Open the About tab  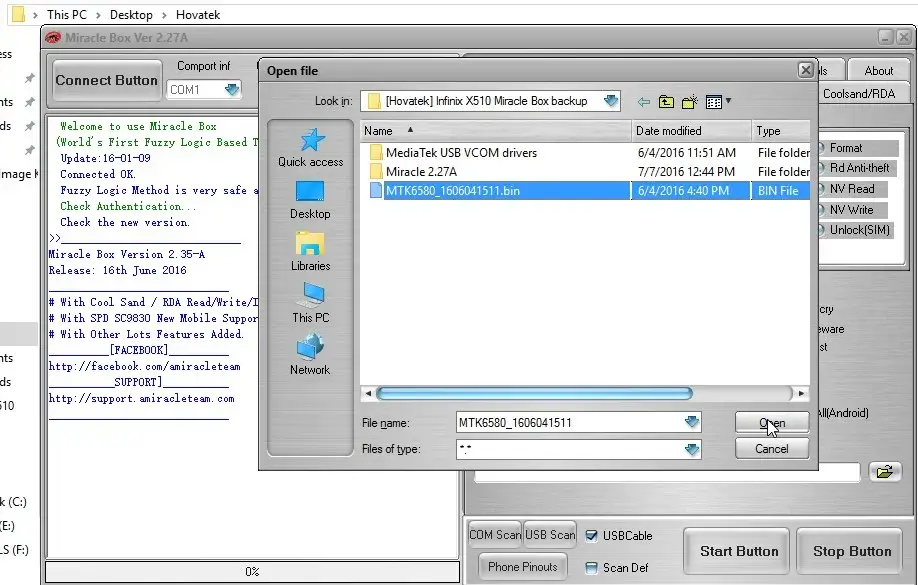click(878, 71)
